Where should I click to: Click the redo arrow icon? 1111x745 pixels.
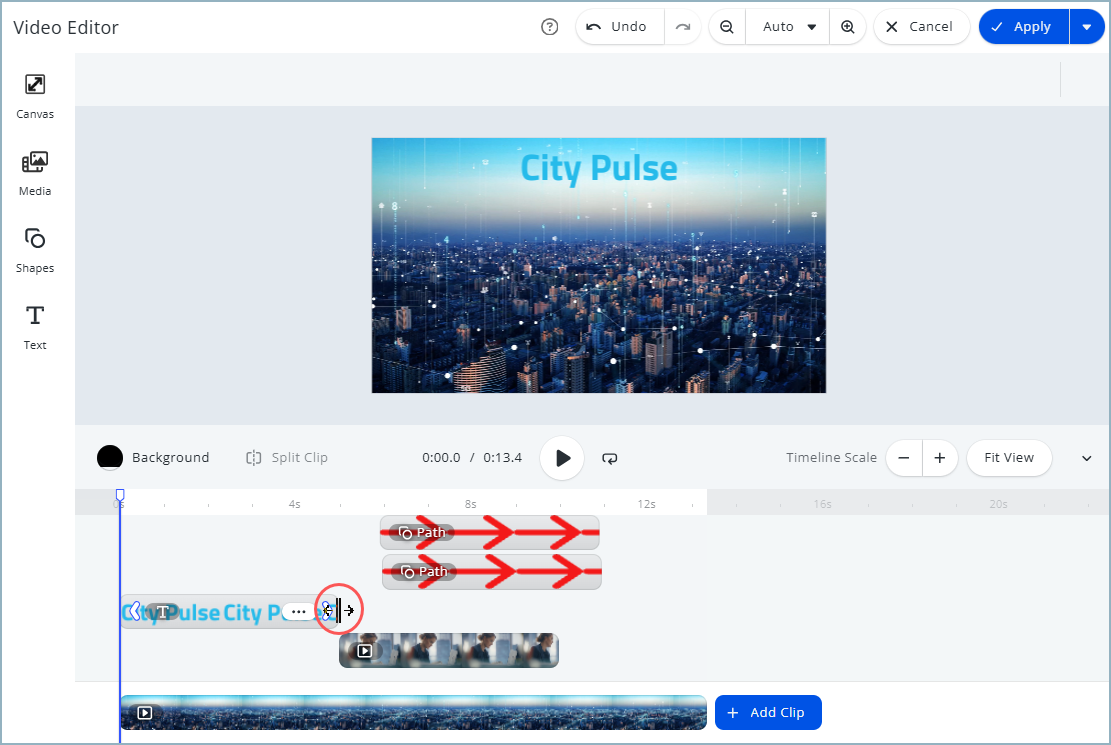pyautogui.click(x=683, y=27)
